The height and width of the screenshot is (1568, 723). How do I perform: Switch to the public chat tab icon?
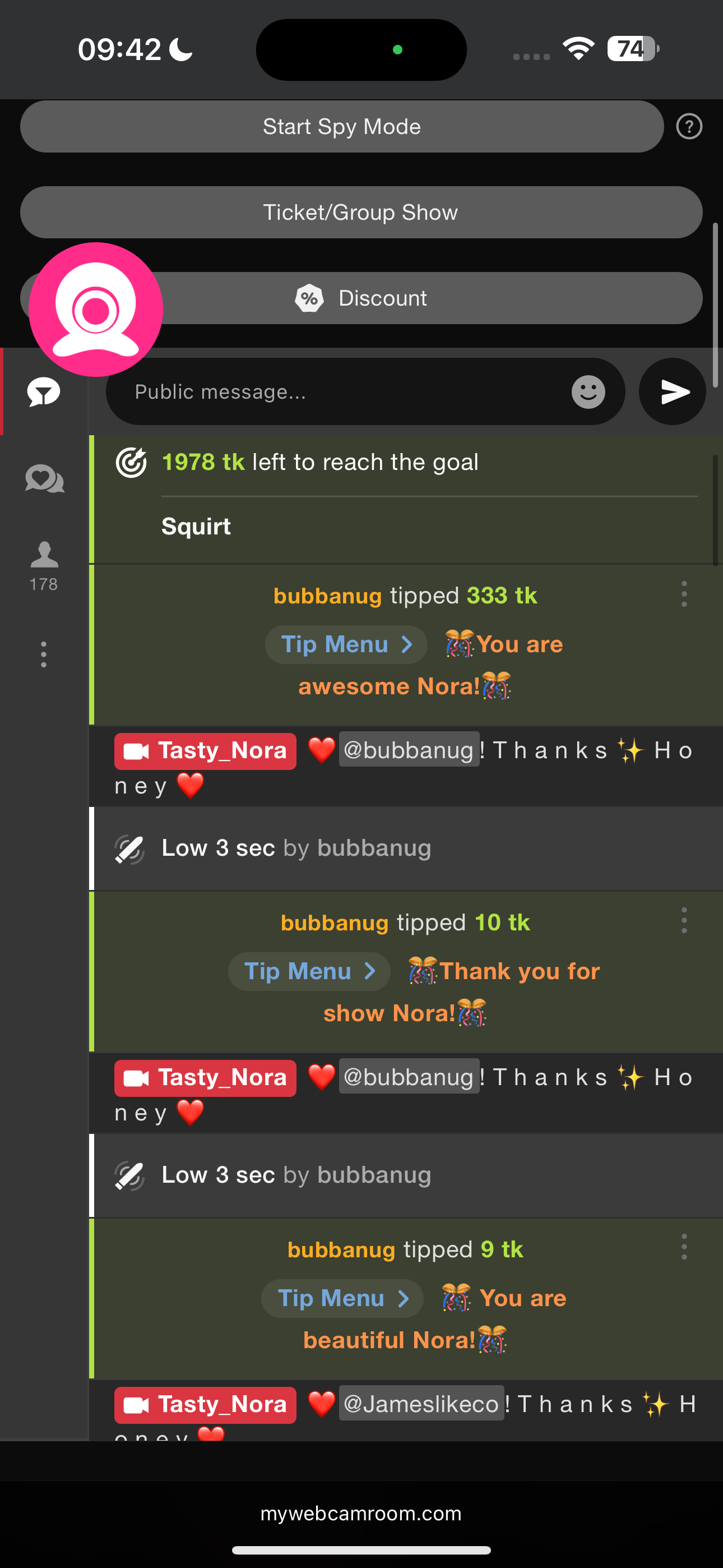tap(44, 391)
